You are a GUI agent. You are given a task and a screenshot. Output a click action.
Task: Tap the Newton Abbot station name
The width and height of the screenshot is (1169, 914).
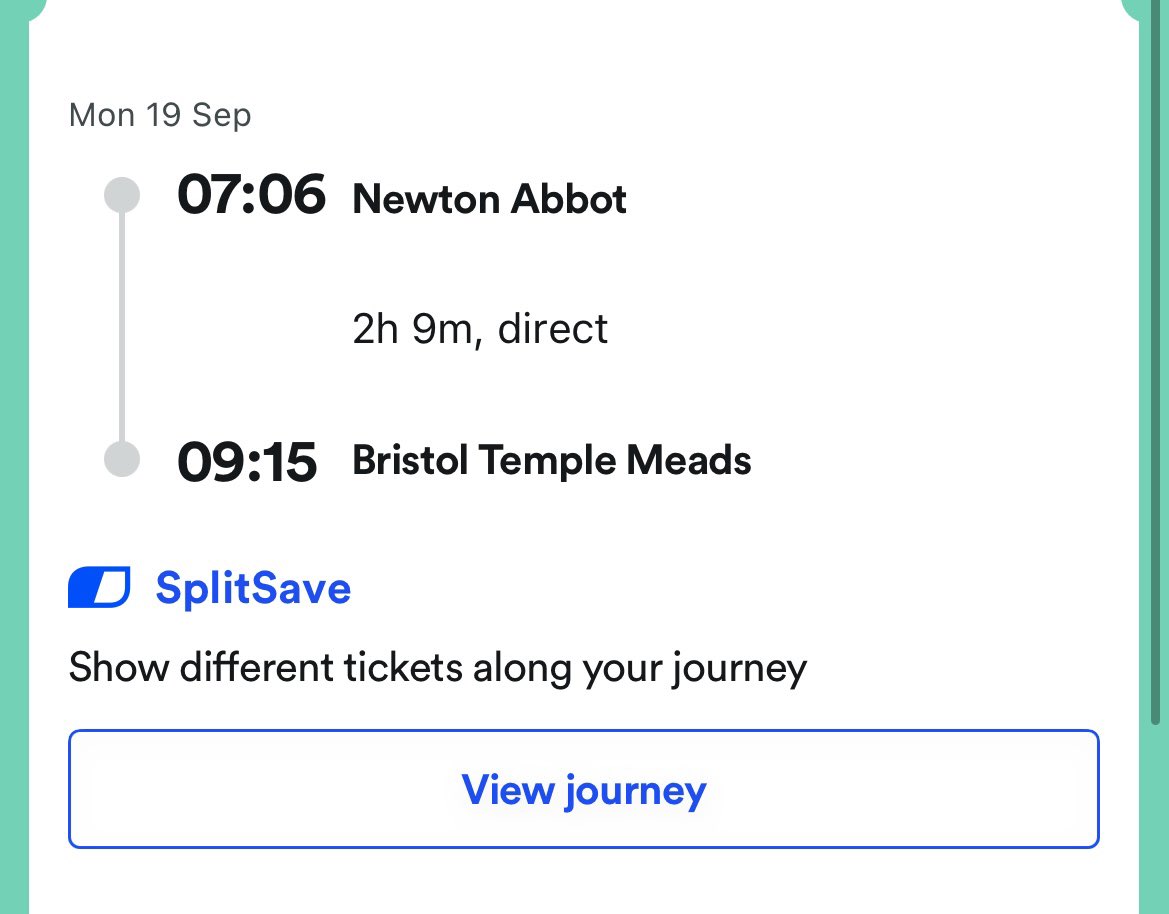489,199
